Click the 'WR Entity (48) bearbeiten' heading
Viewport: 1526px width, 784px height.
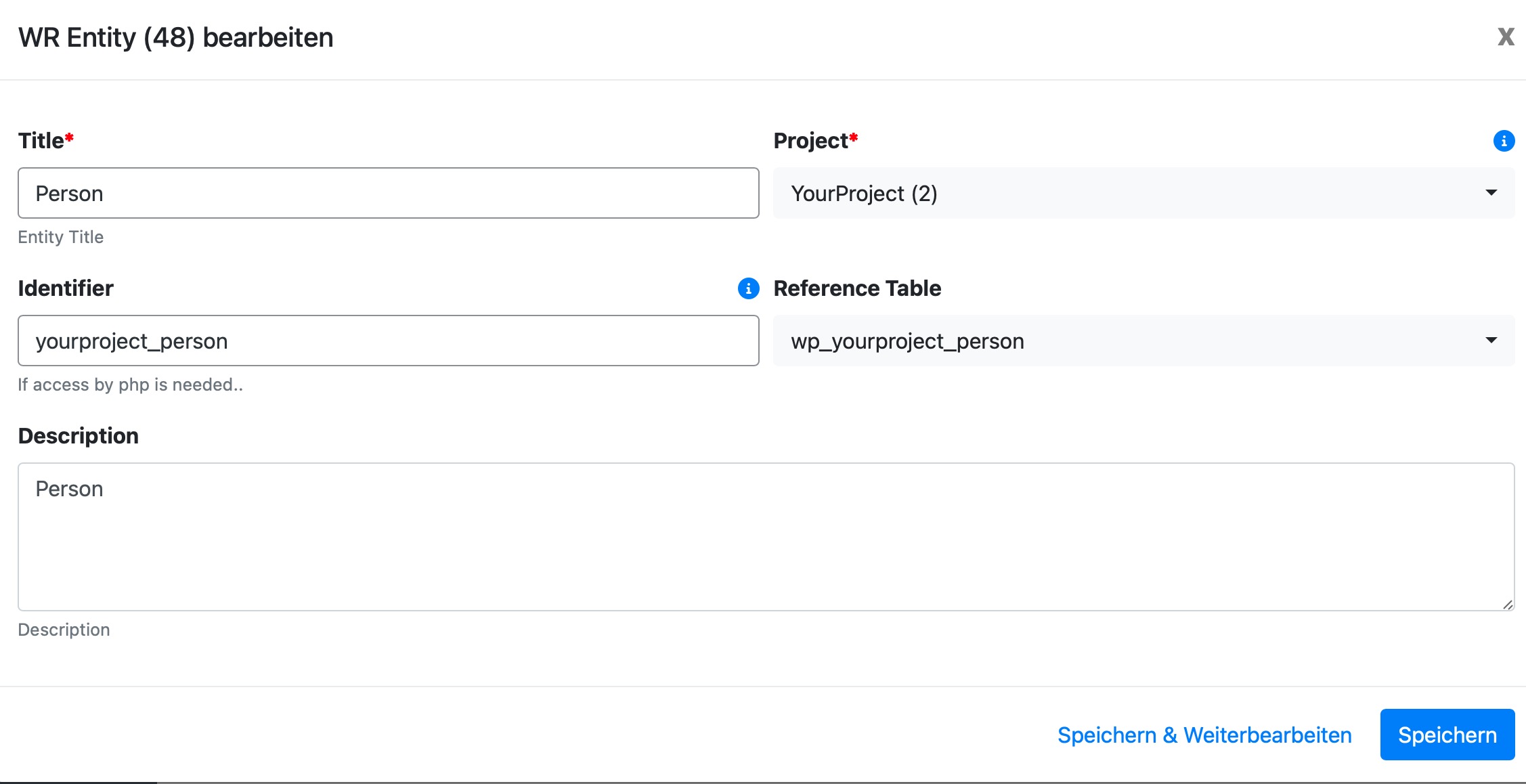coord(176,37)
